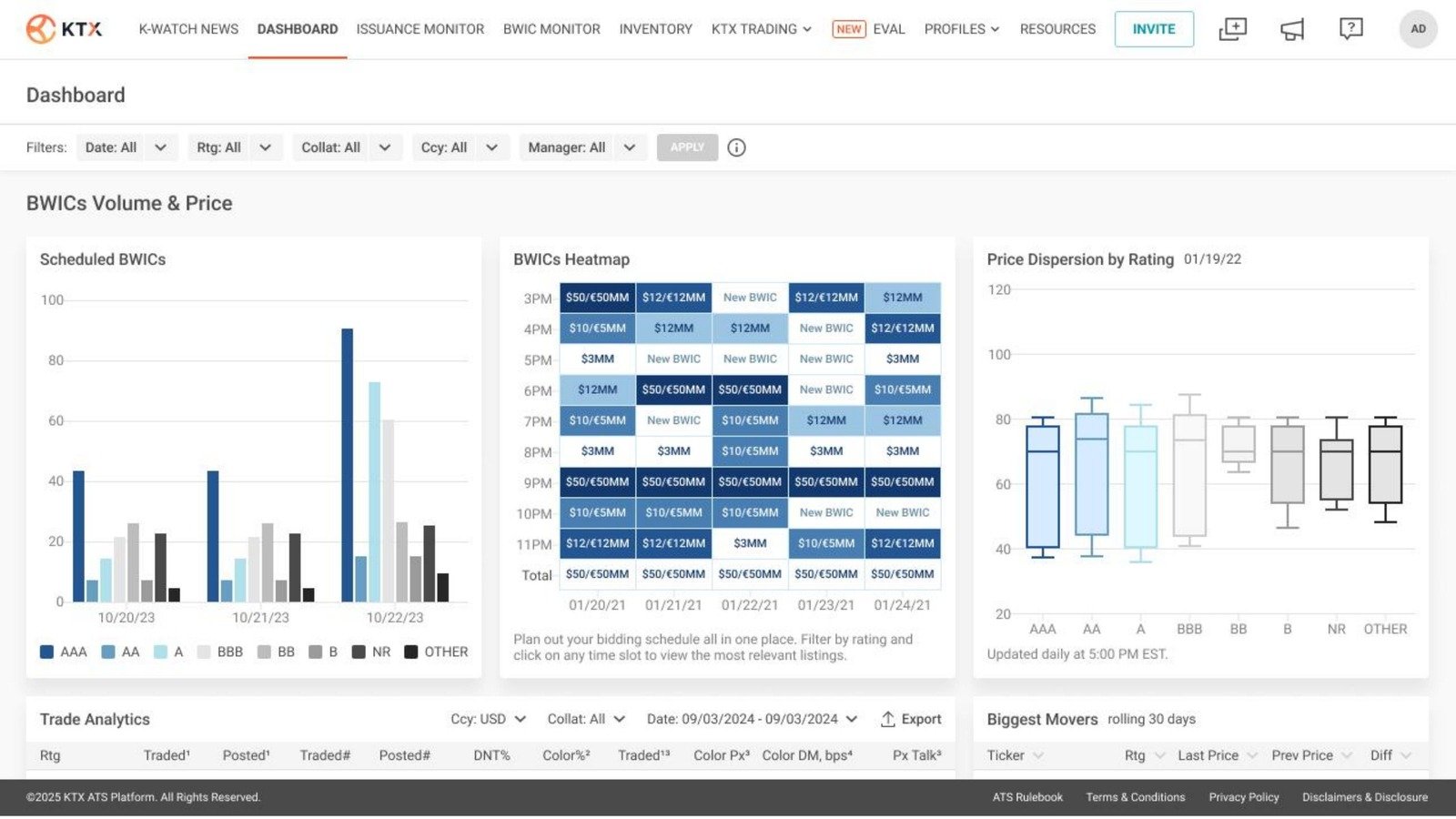Screen dimensions: 1456x819
Task: Open the EVAL tab
Action: [x=889, y=29]
